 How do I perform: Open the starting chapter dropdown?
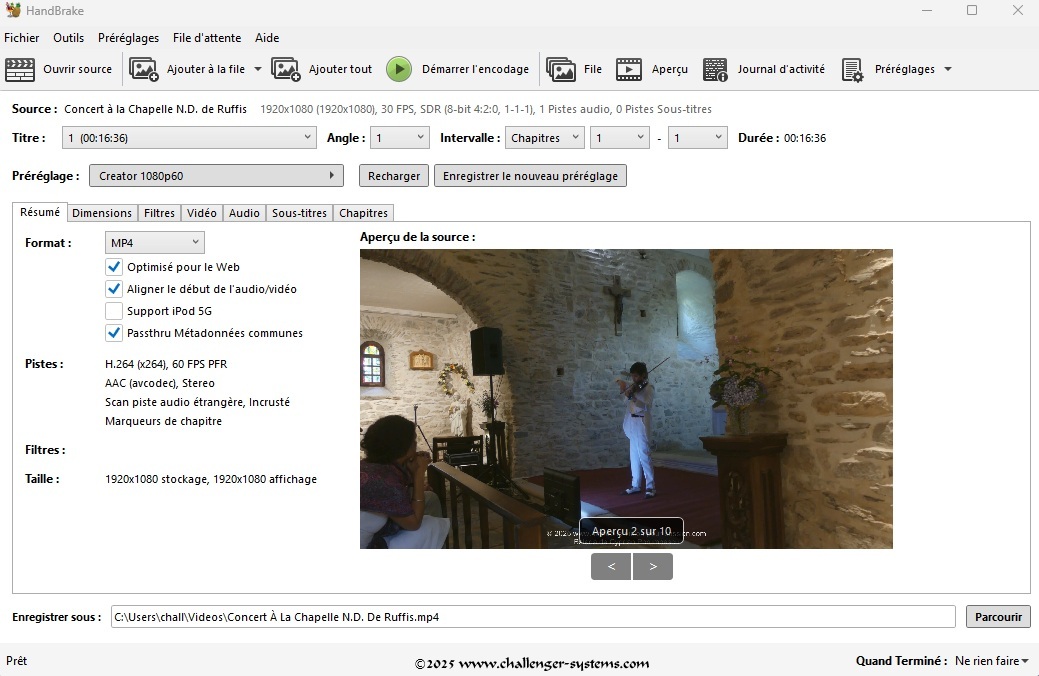point(620,138)
